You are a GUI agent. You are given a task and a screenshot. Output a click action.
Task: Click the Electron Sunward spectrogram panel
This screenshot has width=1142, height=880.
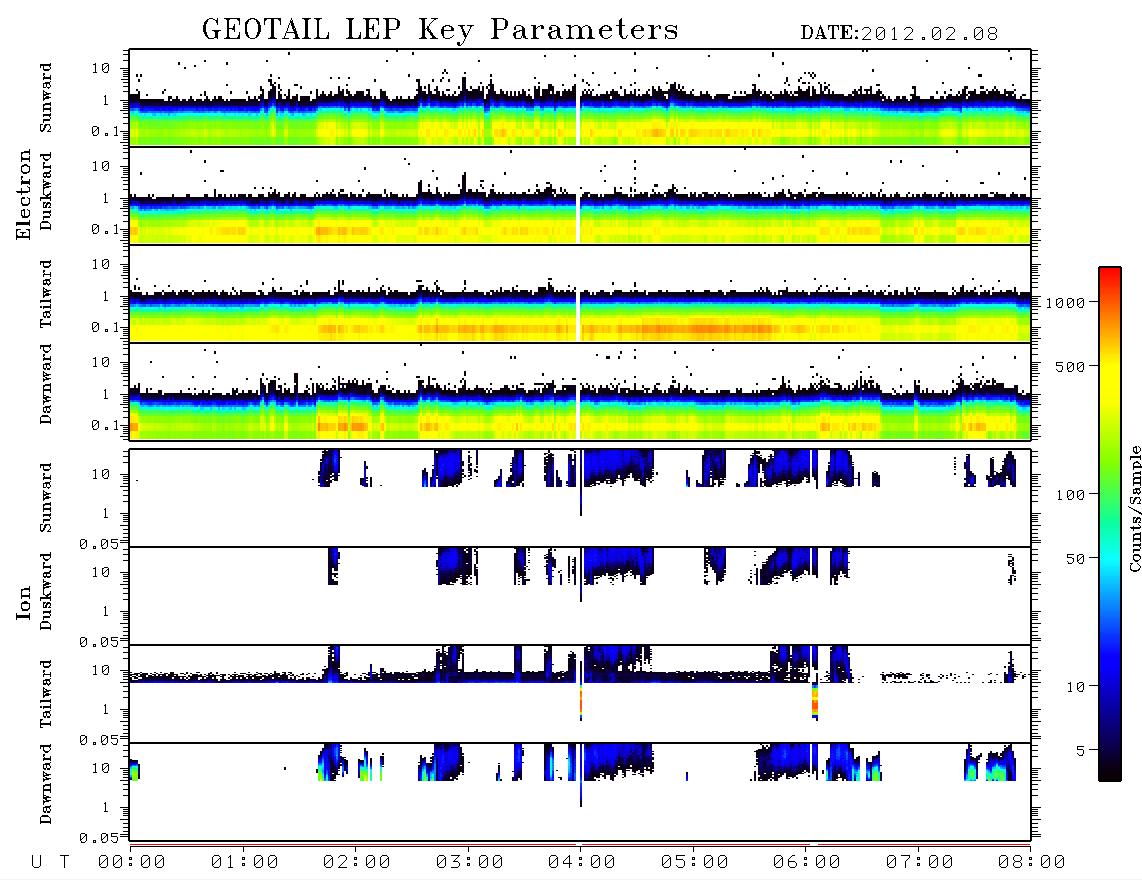pyautogui.click(x=580, y=98)
